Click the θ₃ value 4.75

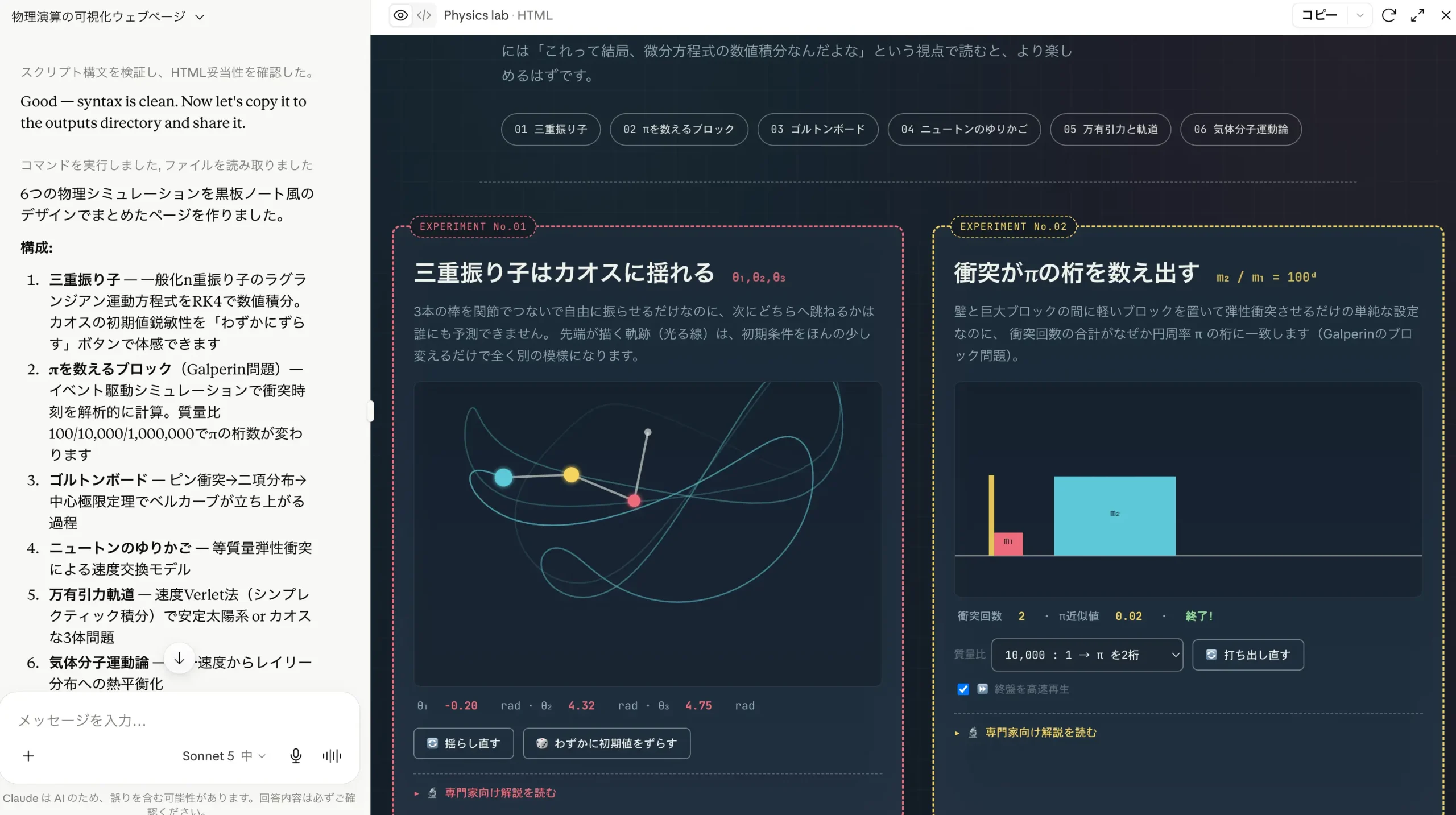(698, 705)
